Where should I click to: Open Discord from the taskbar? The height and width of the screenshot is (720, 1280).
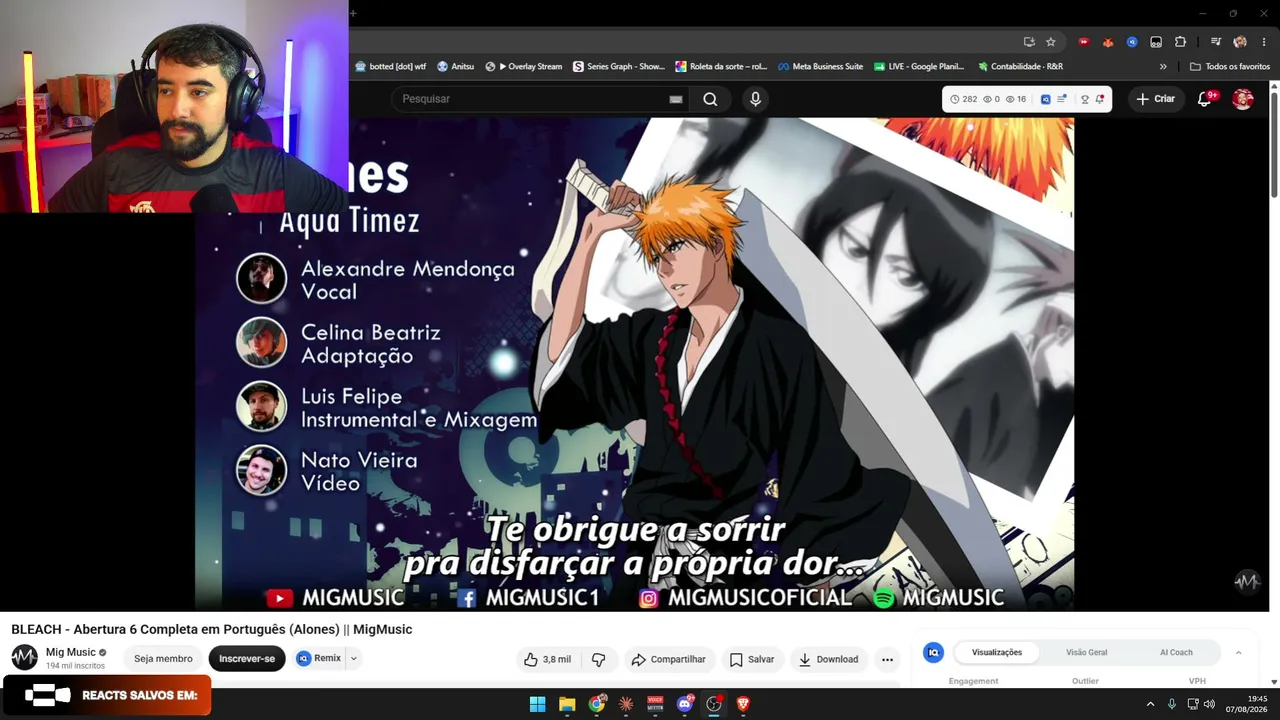pyautogui.click(x=685, y=704)
